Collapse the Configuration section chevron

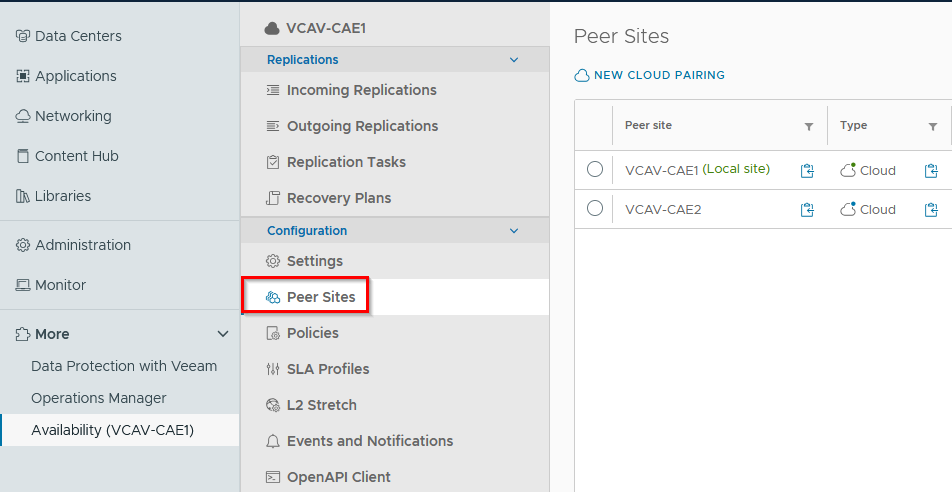pos(514,231)
